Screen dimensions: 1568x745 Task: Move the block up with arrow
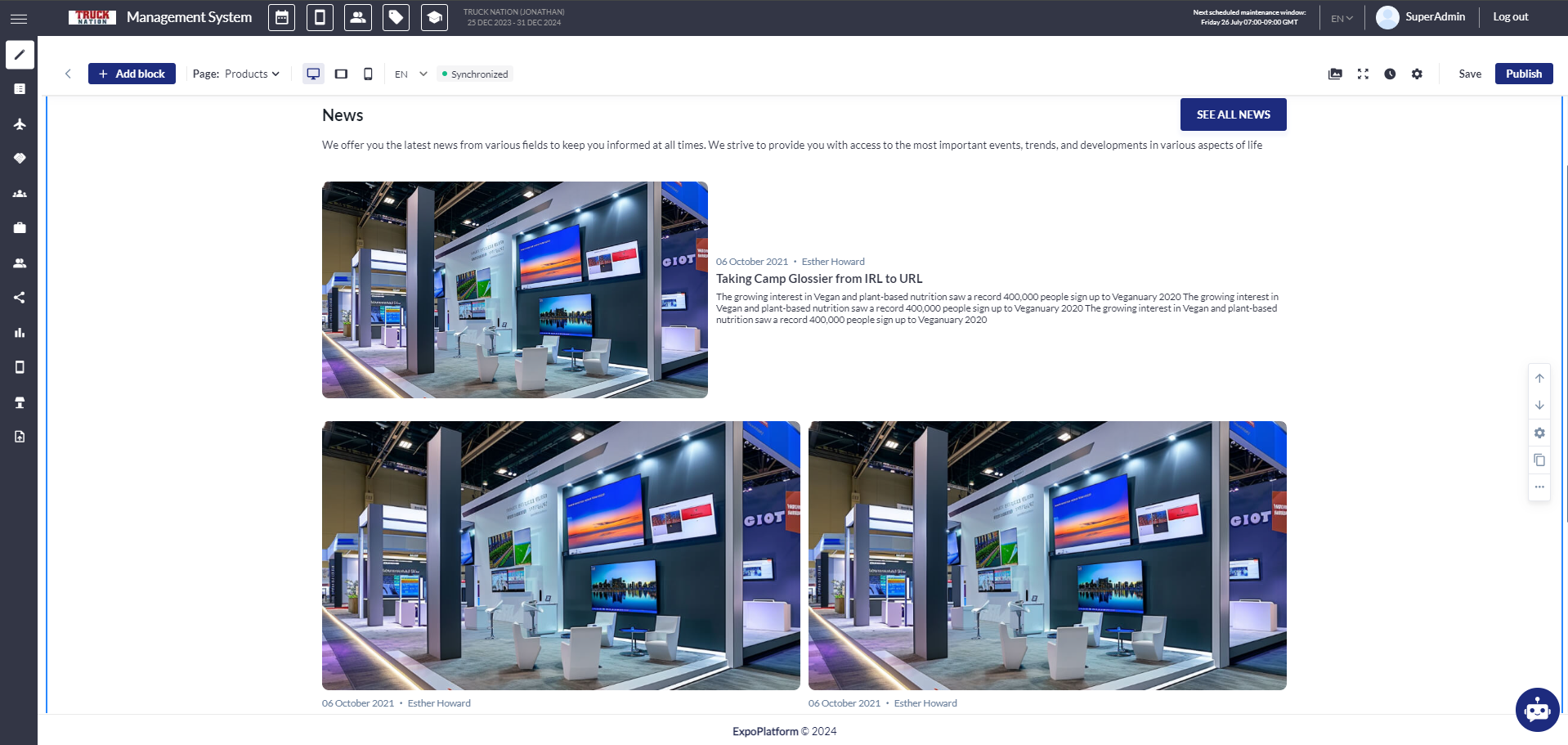[1539, 378]
